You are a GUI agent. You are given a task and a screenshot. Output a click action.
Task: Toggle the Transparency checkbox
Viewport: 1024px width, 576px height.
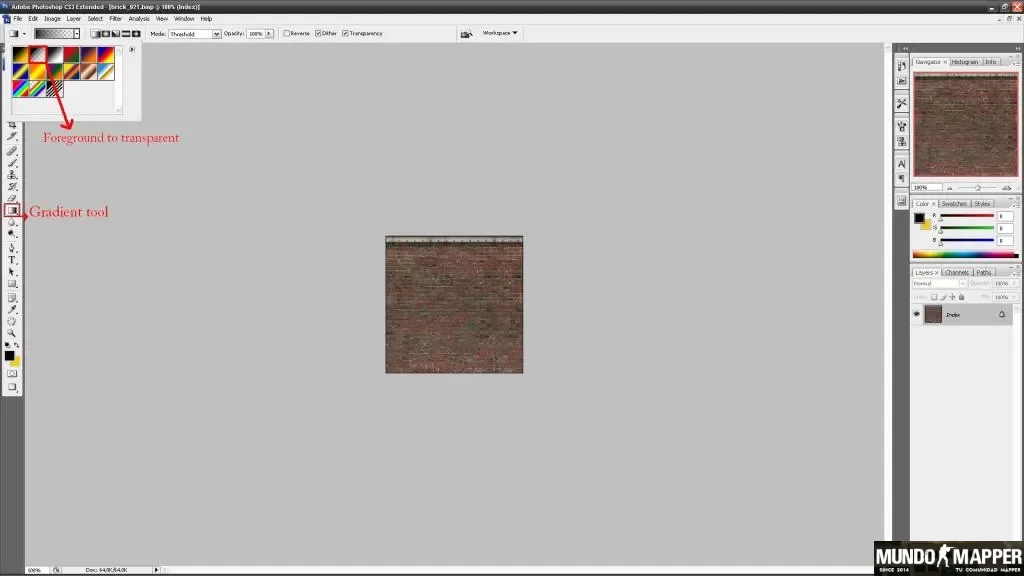tap(345, 33)
